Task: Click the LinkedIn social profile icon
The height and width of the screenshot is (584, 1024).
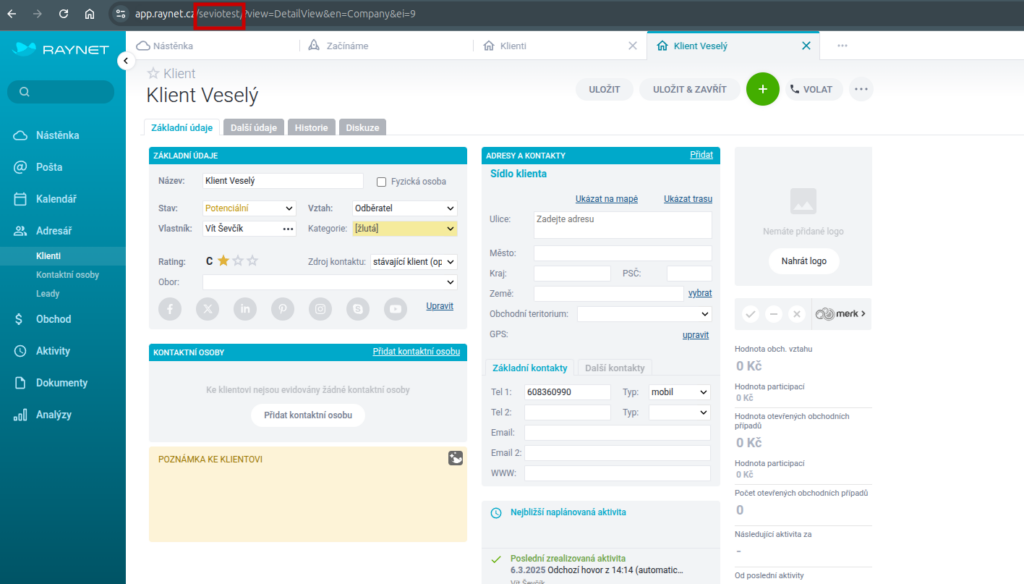Action: coord(245,309)
